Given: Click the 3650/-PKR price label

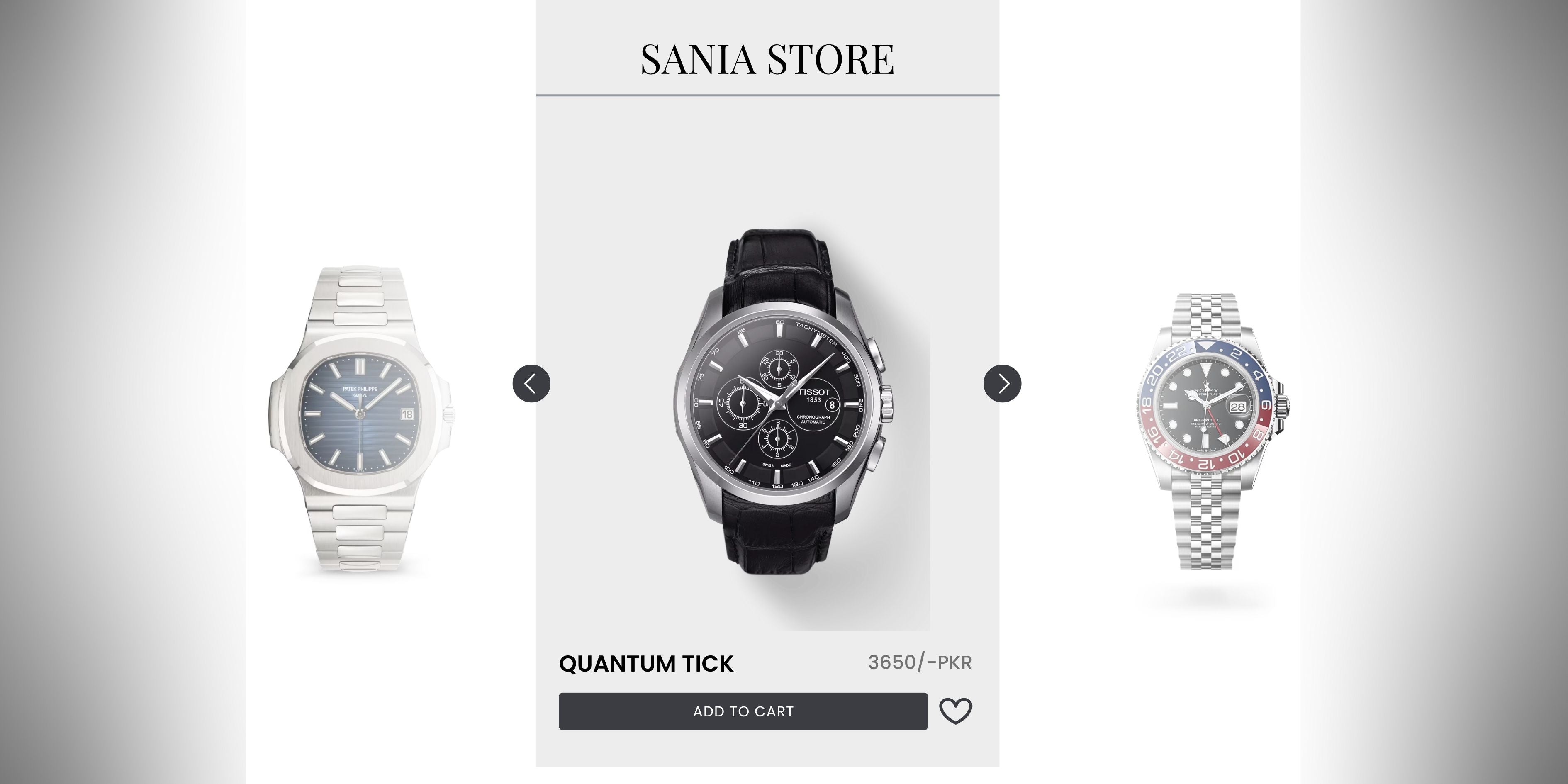Looking at the screenshot, I should point(920,662).
